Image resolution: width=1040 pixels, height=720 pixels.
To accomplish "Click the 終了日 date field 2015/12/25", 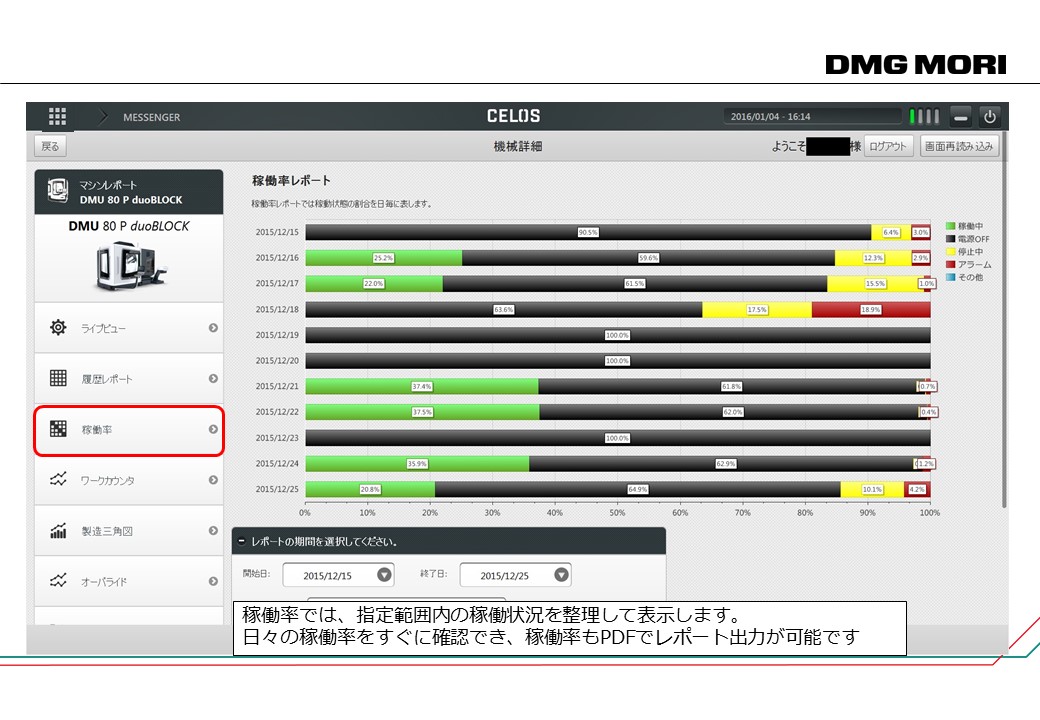I will 515,575.
